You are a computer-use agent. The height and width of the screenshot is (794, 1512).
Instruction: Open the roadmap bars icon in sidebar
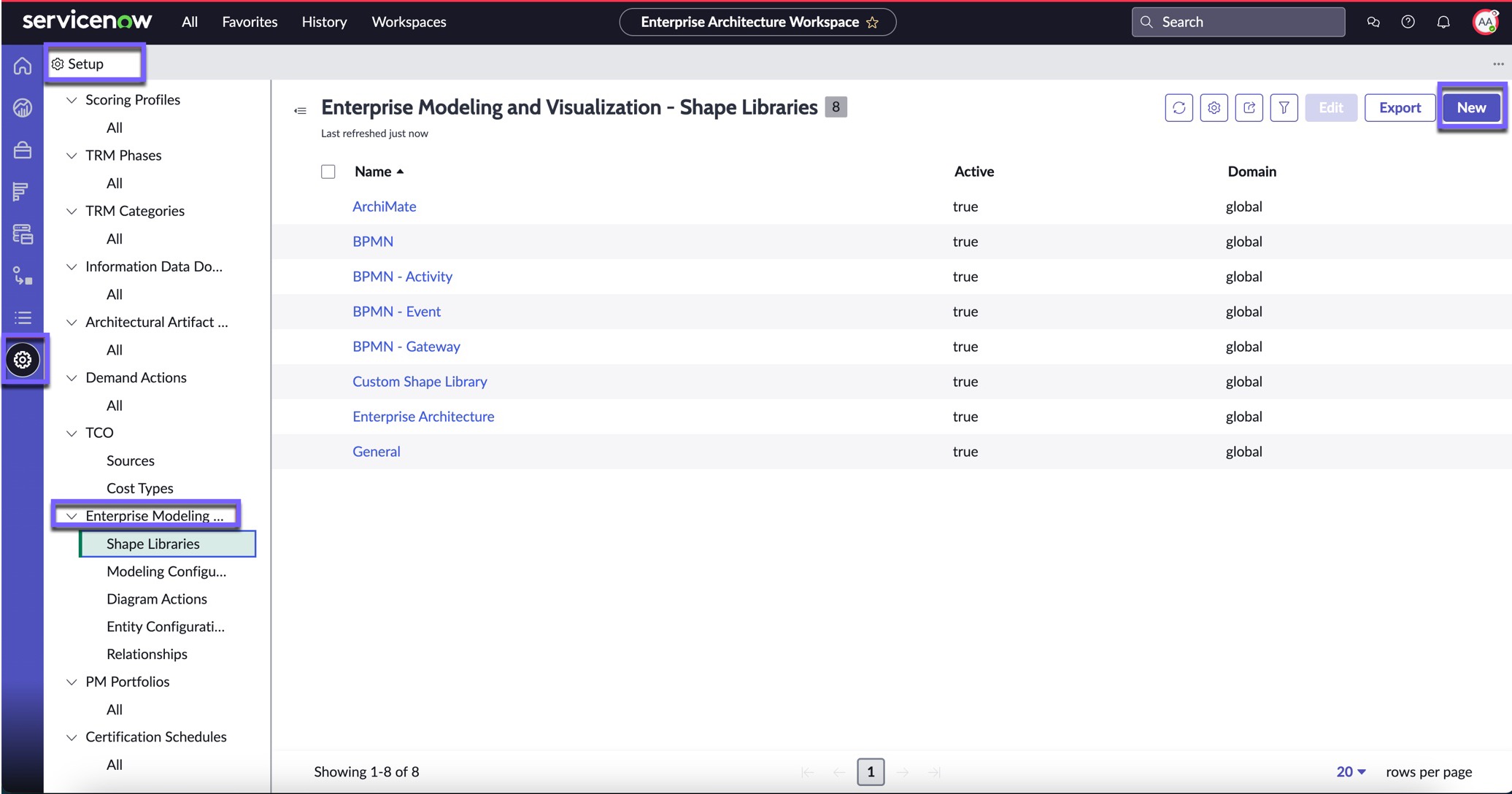21,191
